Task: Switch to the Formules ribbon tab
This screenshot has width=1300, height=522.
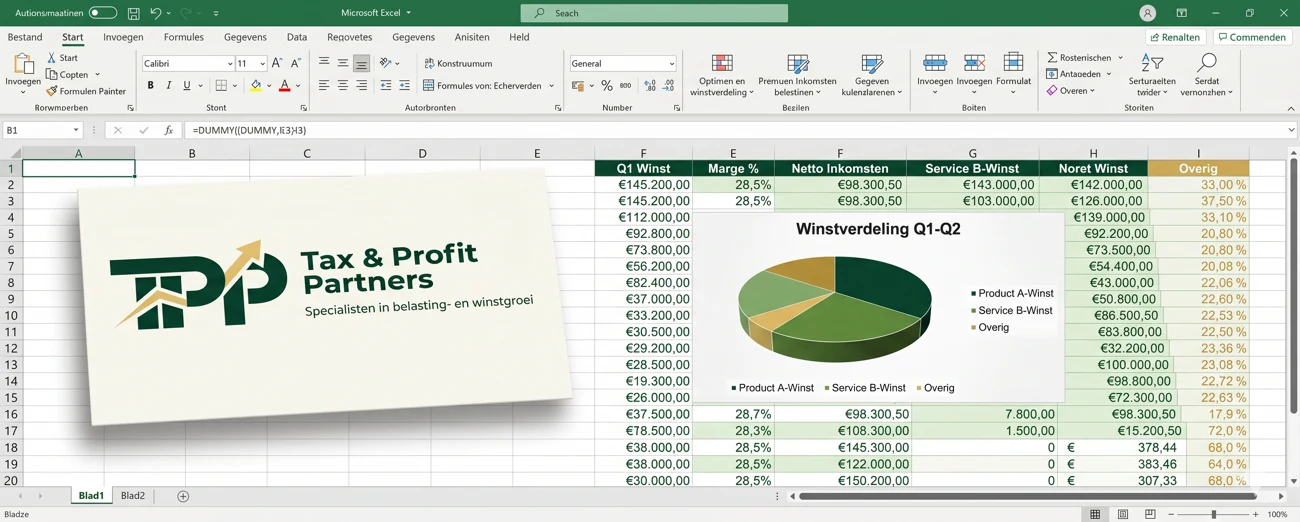Action: (184, 37)
